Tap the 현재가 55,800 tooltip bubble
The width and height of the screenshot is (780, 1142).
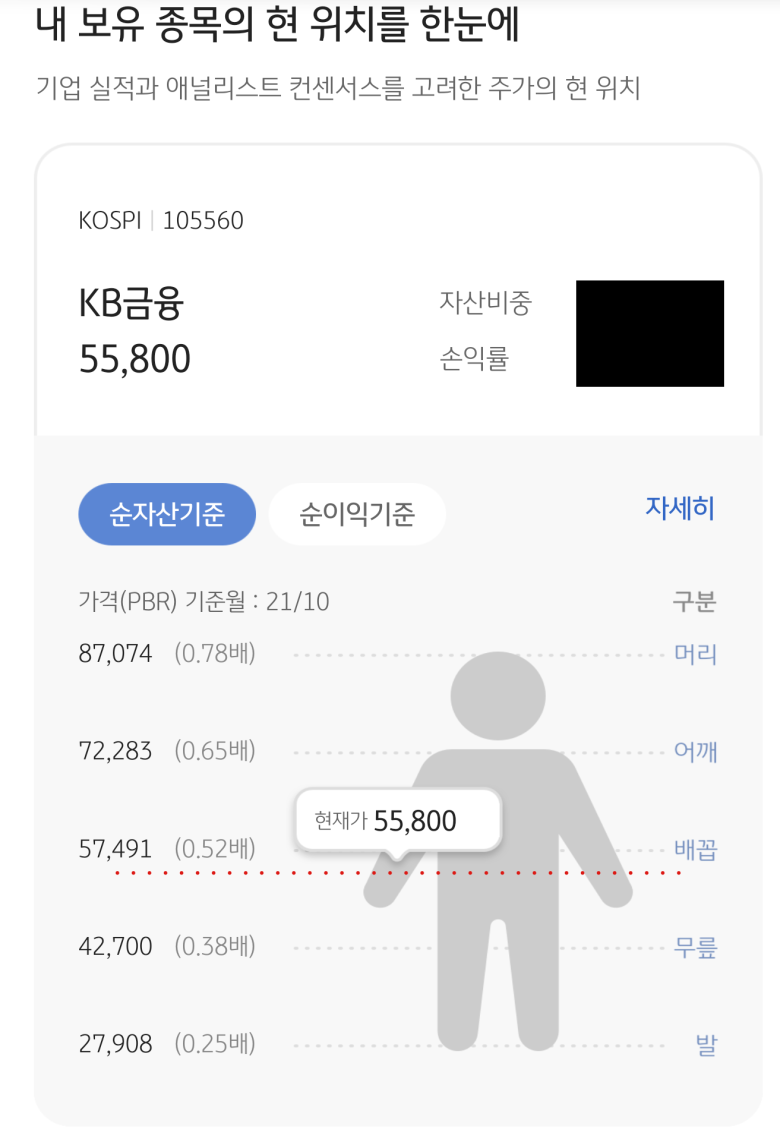tap(398, 821)
